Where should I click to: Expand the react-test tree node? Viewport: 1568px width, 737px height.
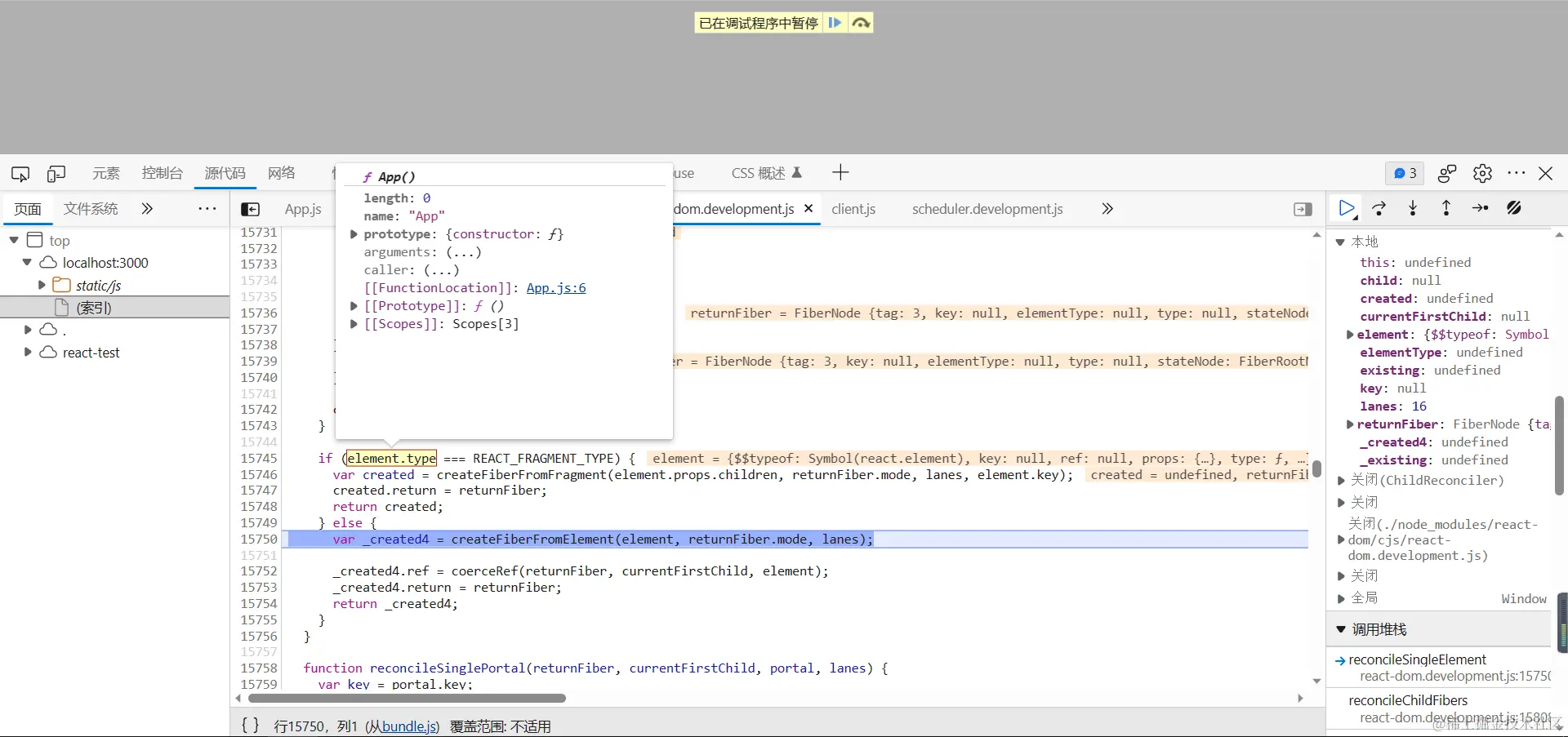point(28,353)
